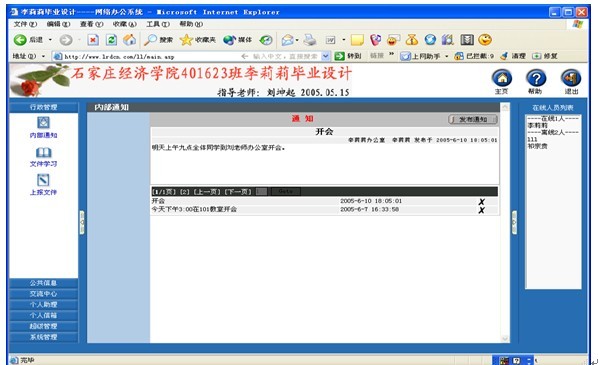
Task: Click the 下一页 next page link
Action: pos(238,191)
